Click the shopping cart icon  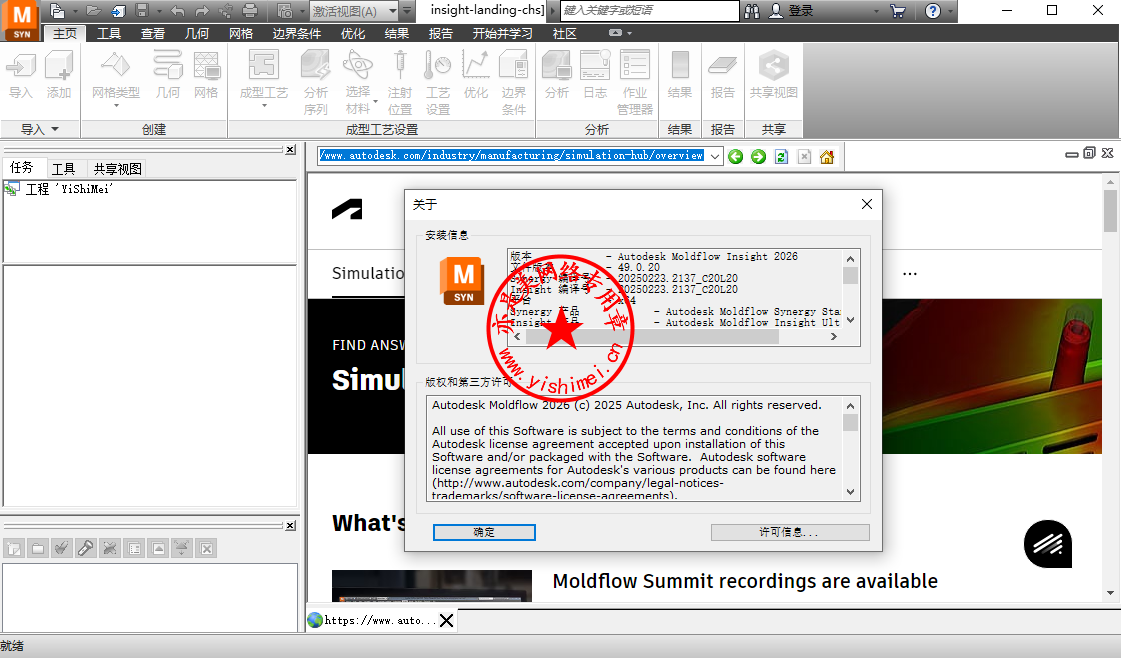(898, 11)
